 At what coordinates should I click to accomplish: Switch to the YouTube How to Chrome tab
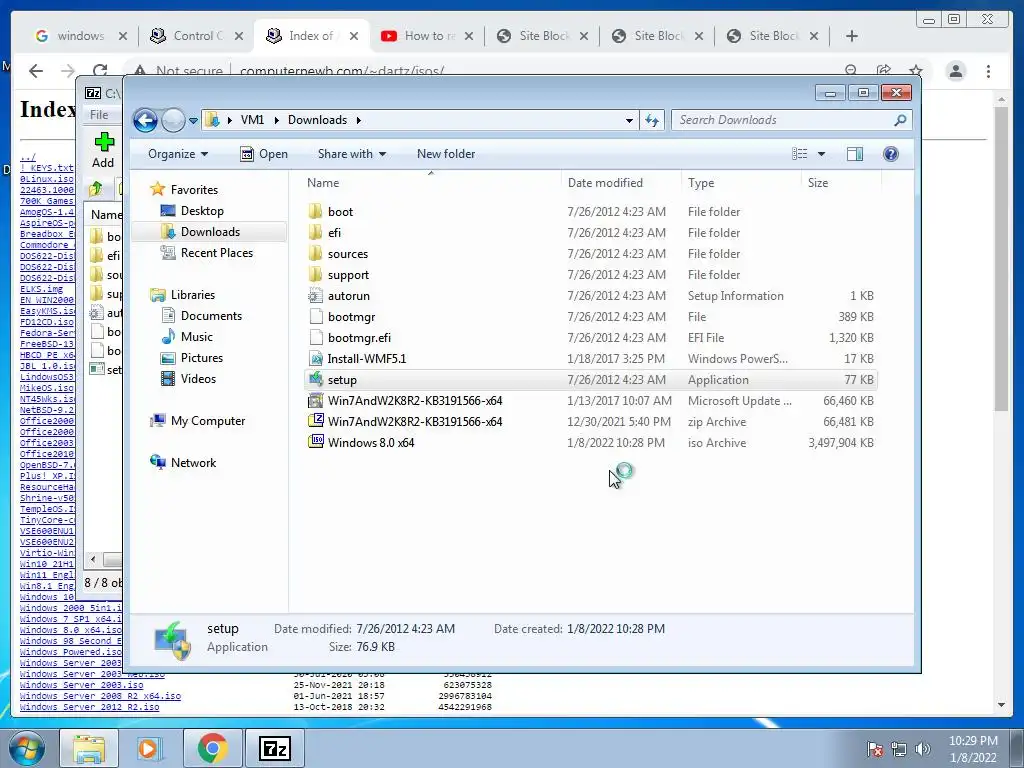[427, 36]
